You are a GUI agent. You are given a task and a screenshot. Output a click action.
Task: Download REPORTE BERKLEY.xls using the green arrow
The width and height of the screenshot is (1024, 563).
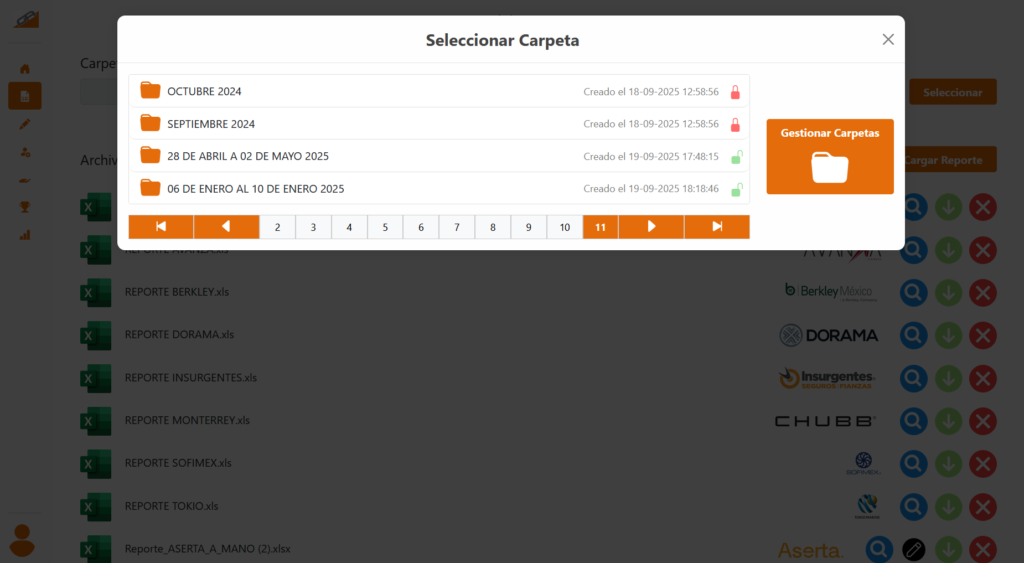pyautogui.click(x=948, y=292)
